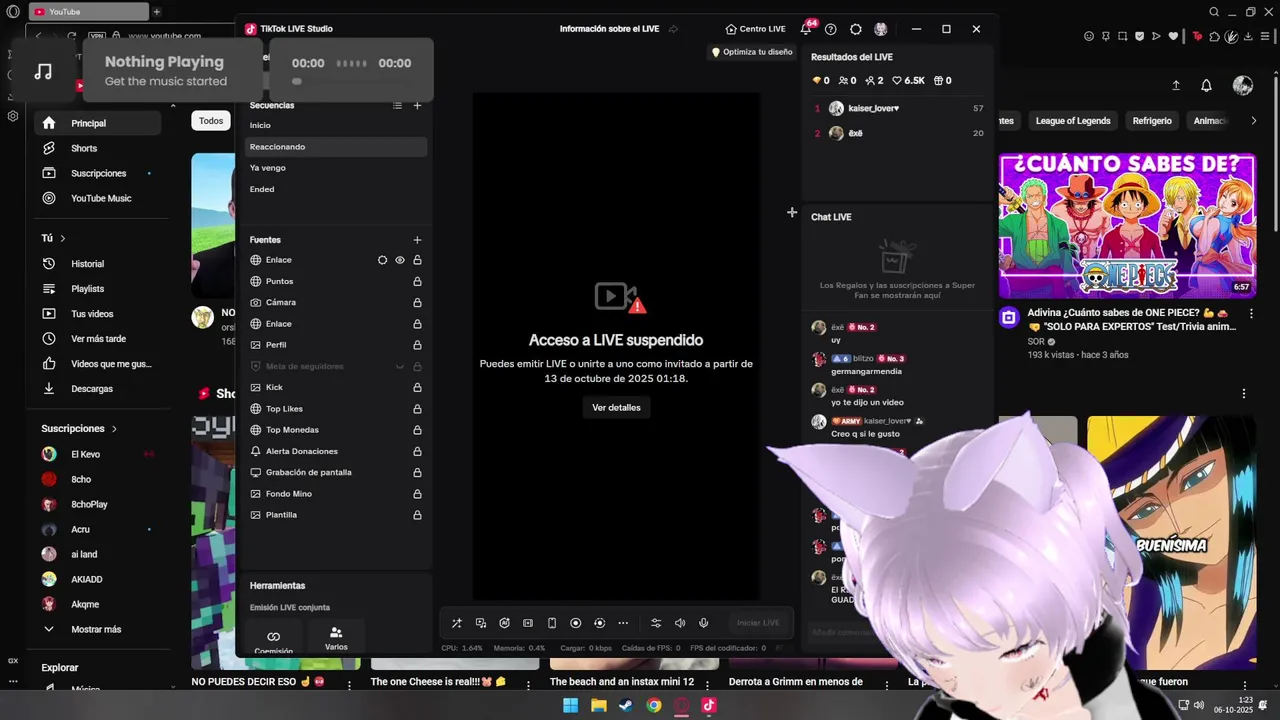Click the YouTube upload/create icon
This screenshot has width=1280, height=720.
tap(1176, 86)
